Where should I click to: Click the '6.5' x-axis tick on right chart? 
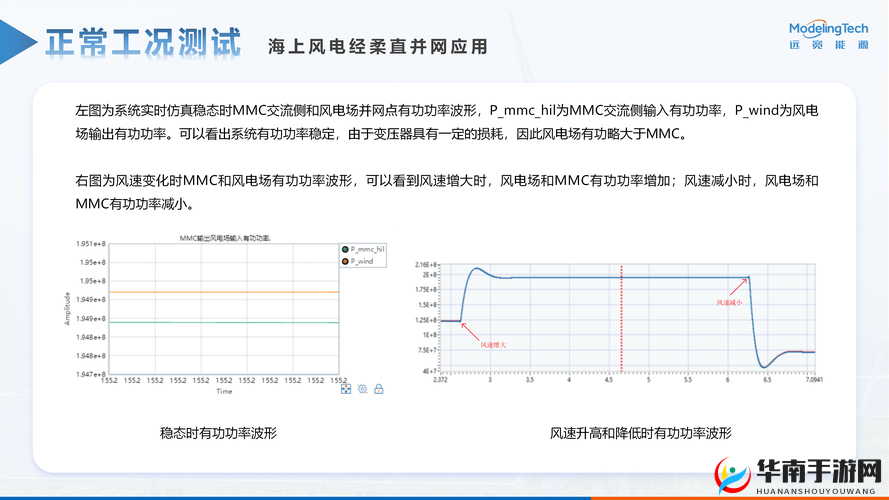point(767,380)
